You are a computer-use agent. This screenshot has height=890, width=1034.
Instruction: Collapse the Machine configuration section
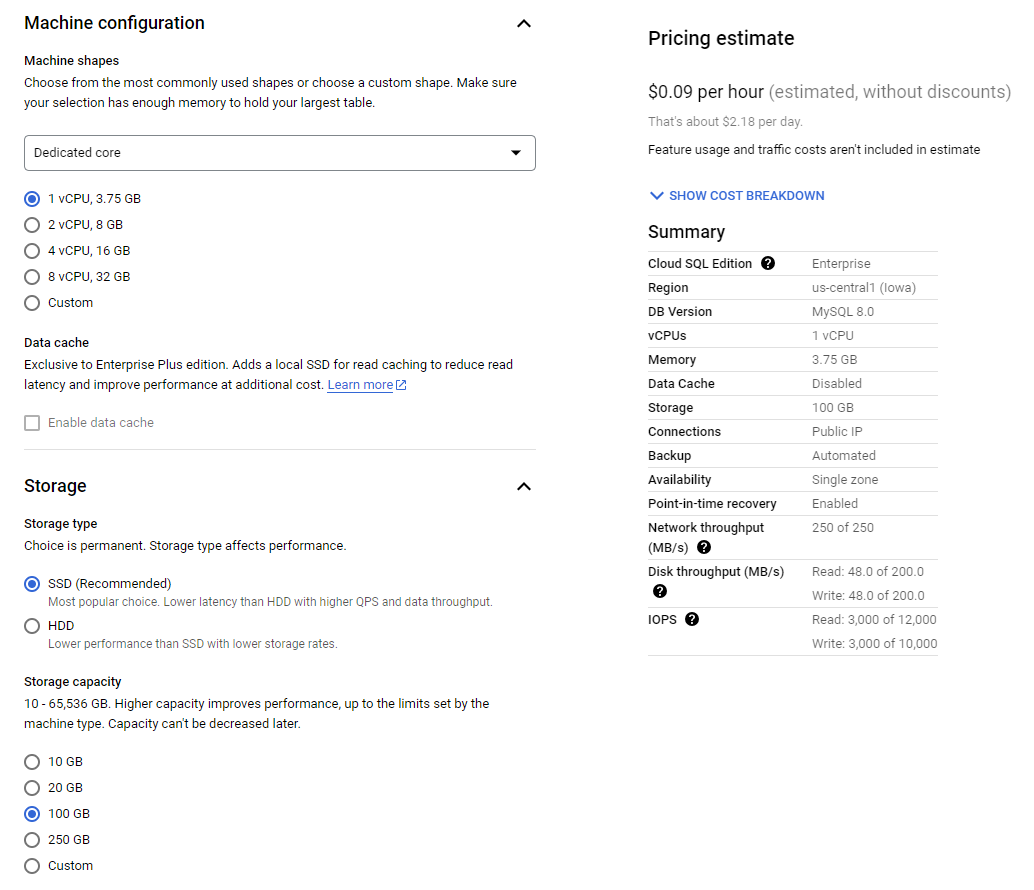[523, 23]
